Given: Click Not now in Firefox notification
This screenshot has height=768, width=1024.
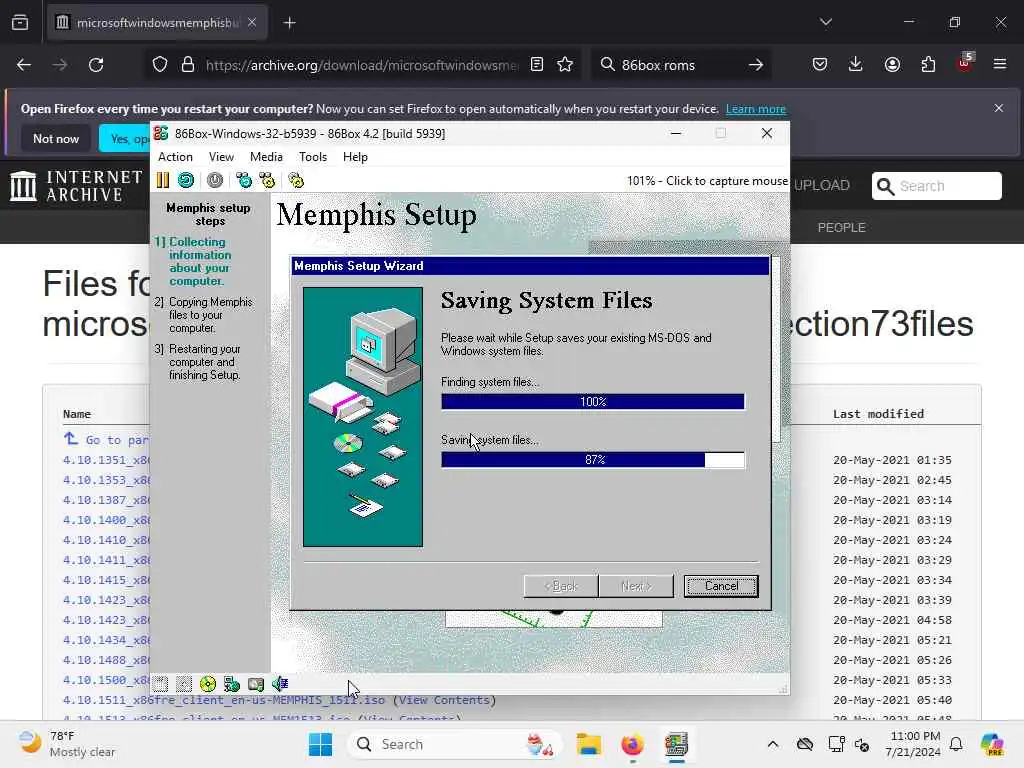Looking at the screenshot, I should pos(56,138).
